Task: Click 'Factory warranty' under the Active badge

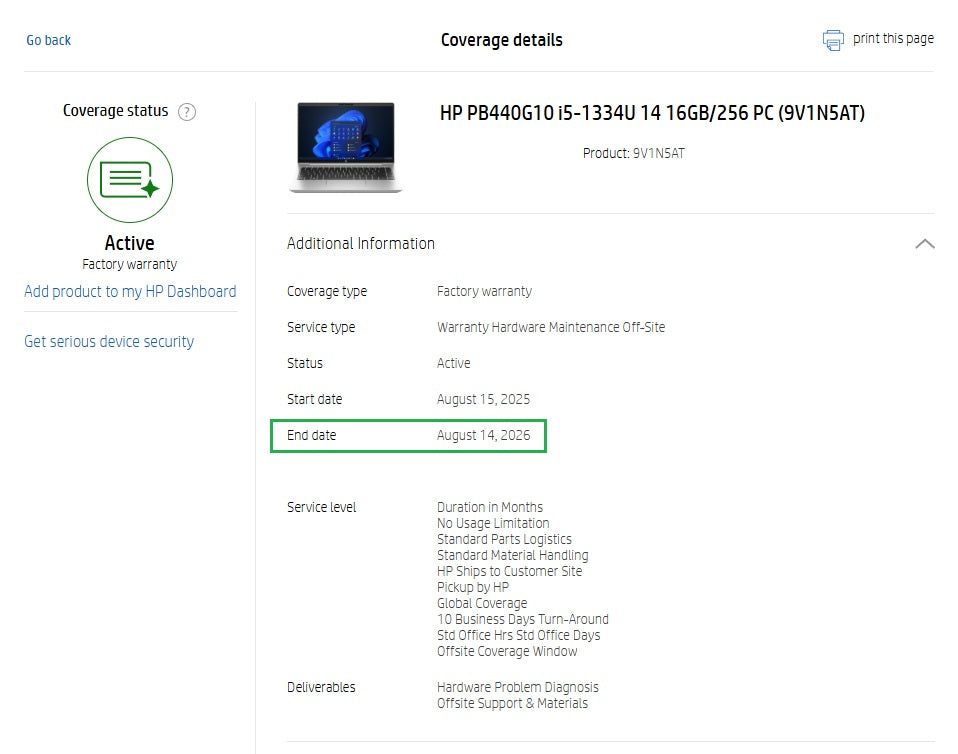Action: tap(130, 264)
